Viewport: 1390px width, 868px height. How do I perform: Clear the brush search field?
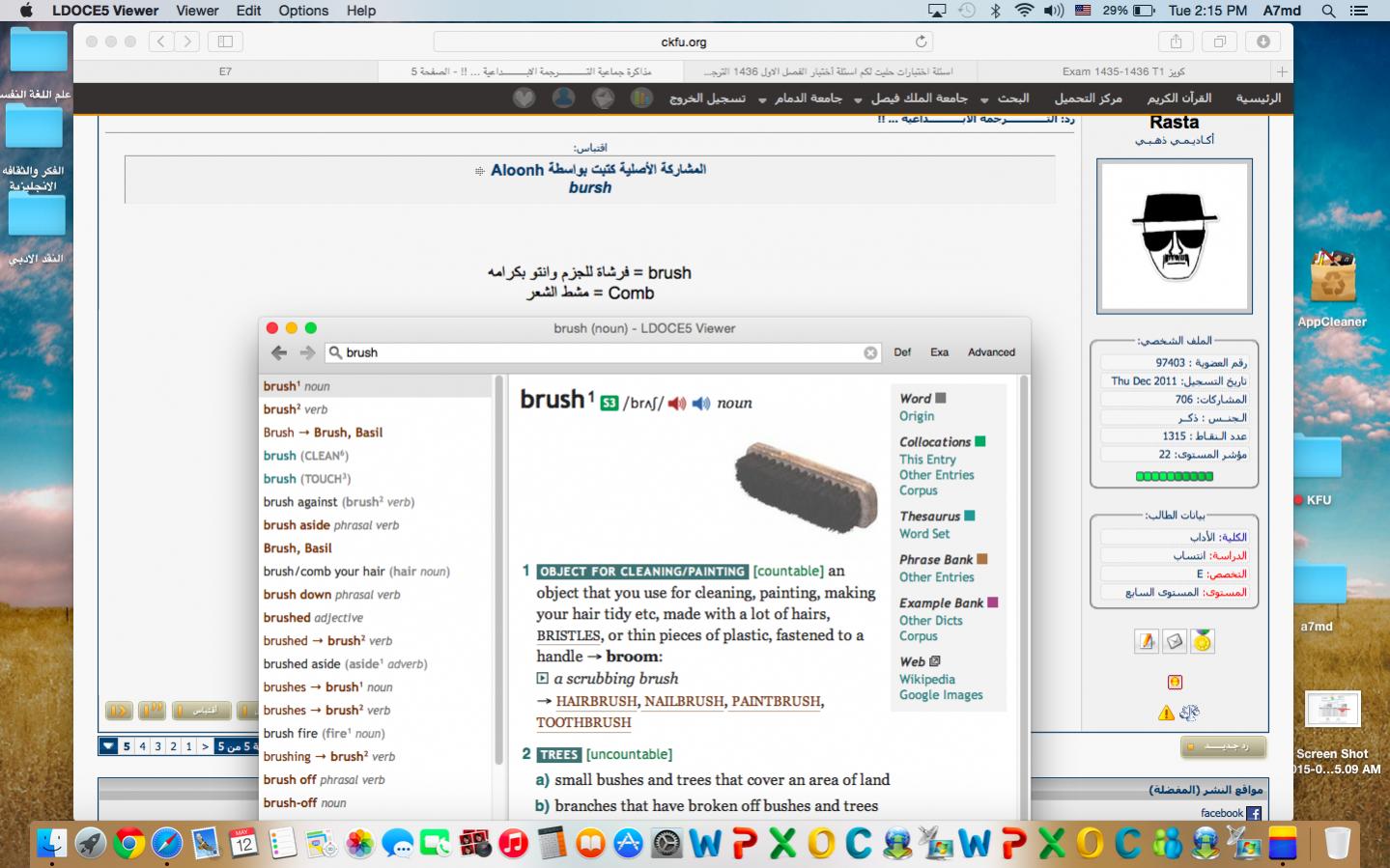tap(870, 353)
